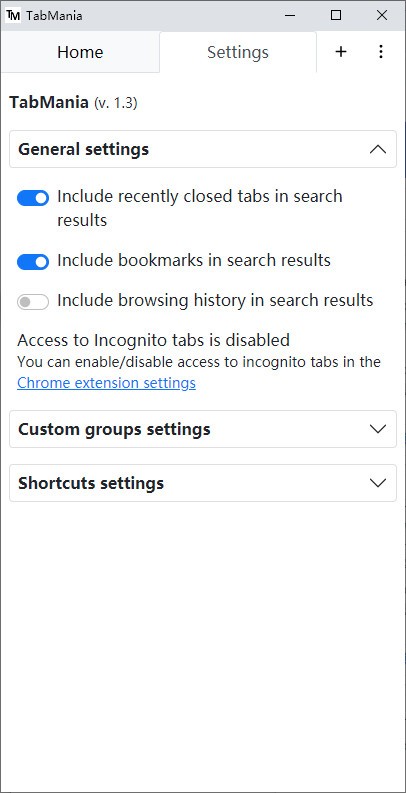Select the Settings tab
Screen dimensions: 406x793
pyautogui.click(x=238, y=52)
